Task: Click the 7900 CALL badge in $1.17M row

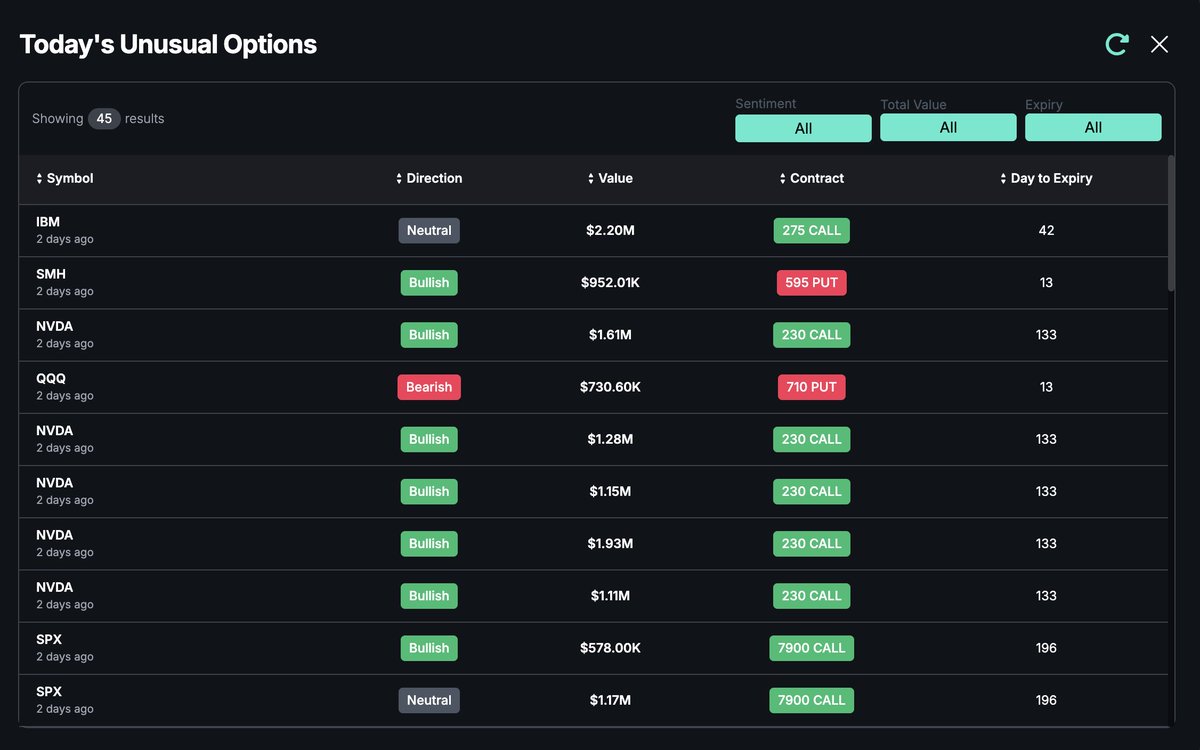Action: (811, 700)
